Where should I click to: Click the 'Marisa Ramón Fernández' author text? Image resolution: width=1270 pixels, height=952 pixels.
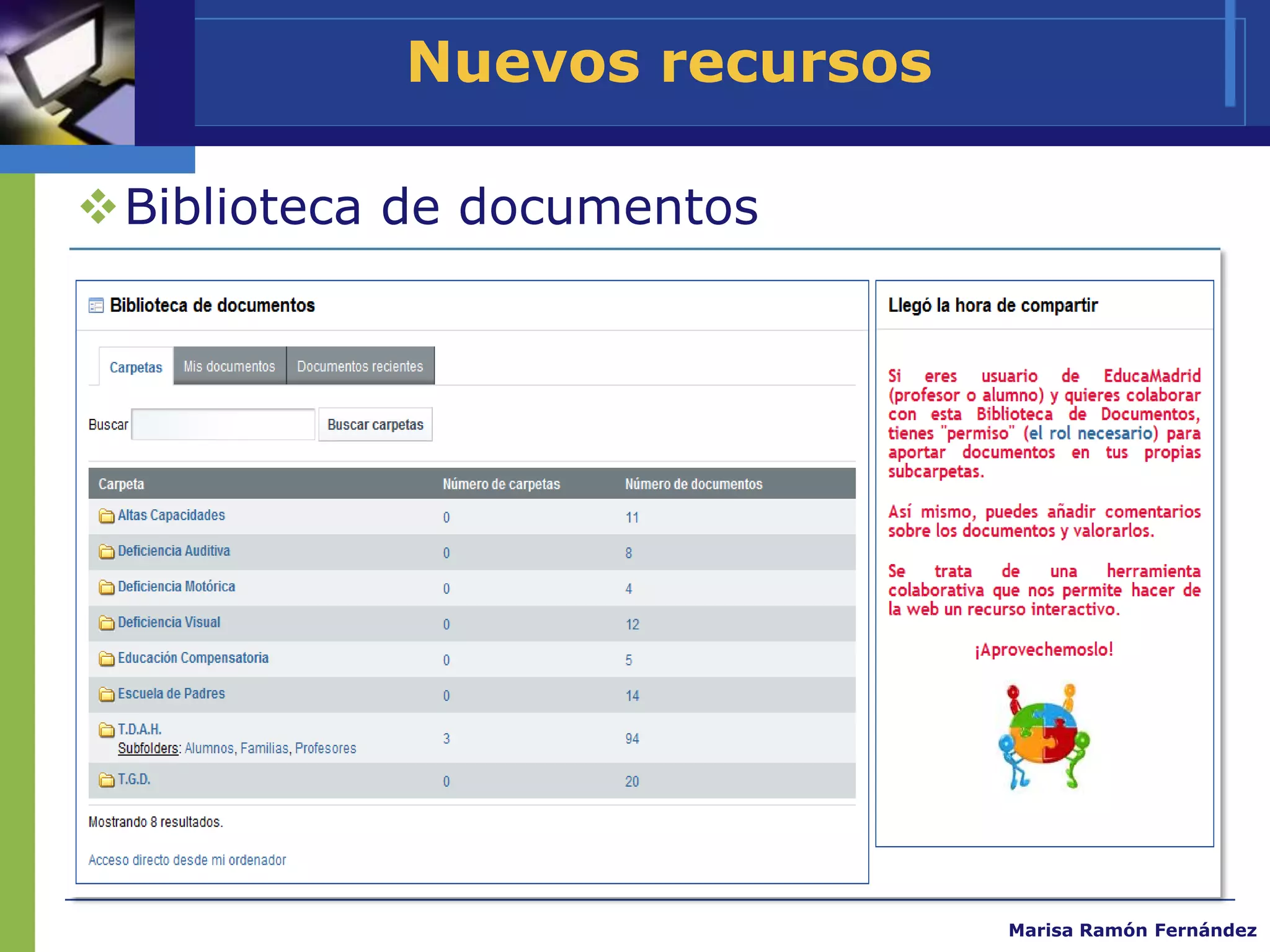[1132, 930]
